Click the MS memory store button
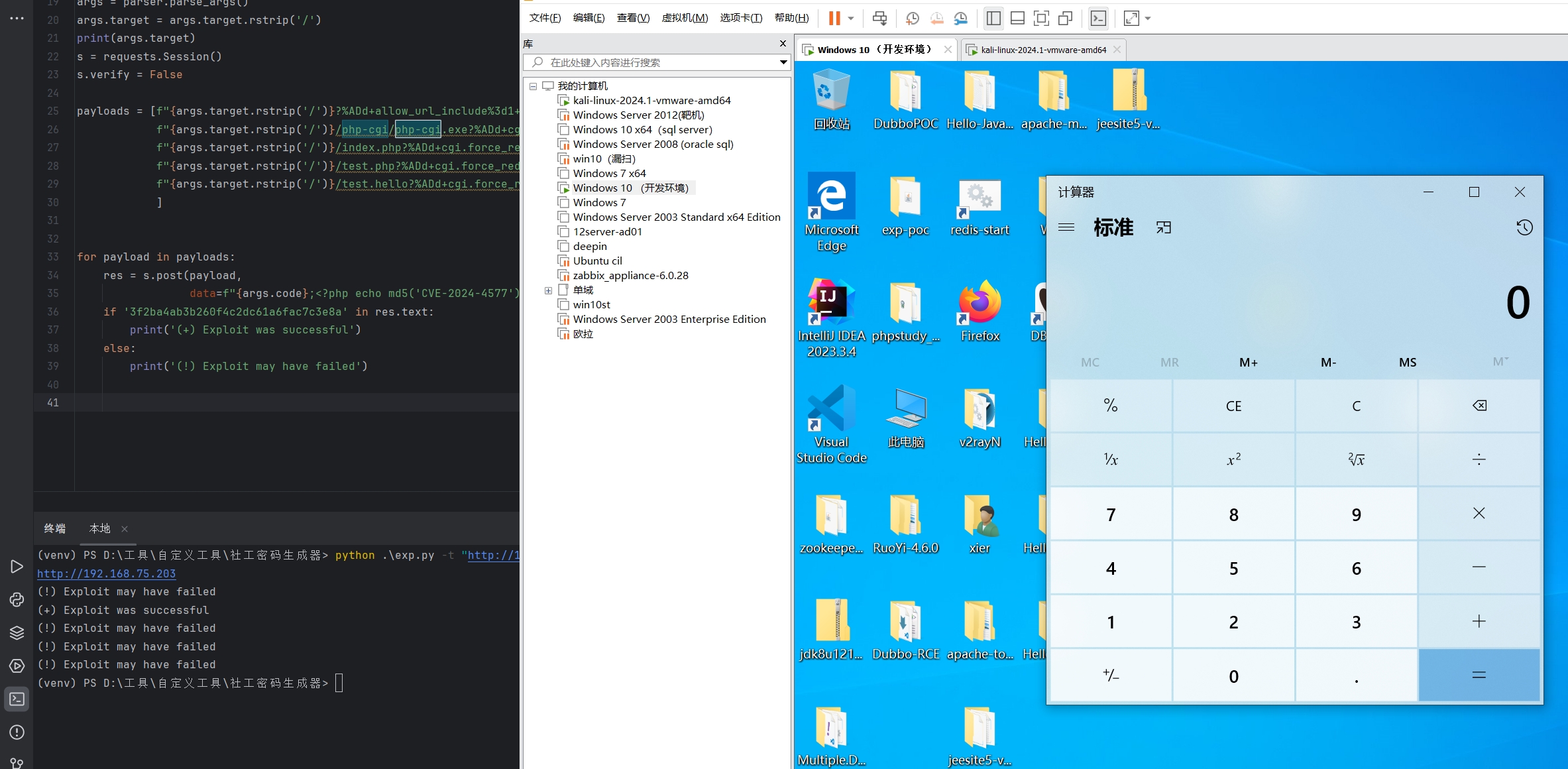This screenshot has width=1568, height=769. point(1408,363)
